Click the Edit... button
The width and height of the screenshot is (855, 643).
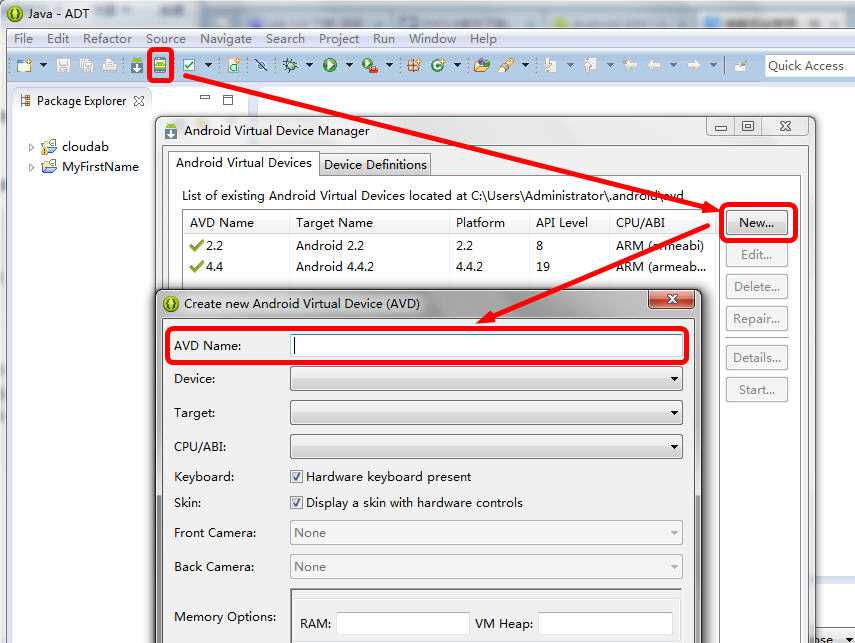coord(756,255)
